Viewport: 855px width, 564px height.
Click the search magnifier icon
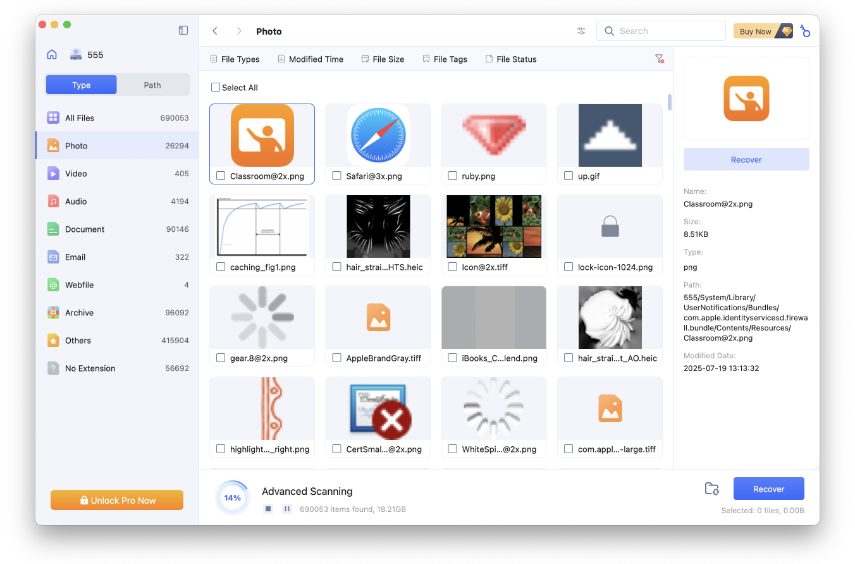609,31
